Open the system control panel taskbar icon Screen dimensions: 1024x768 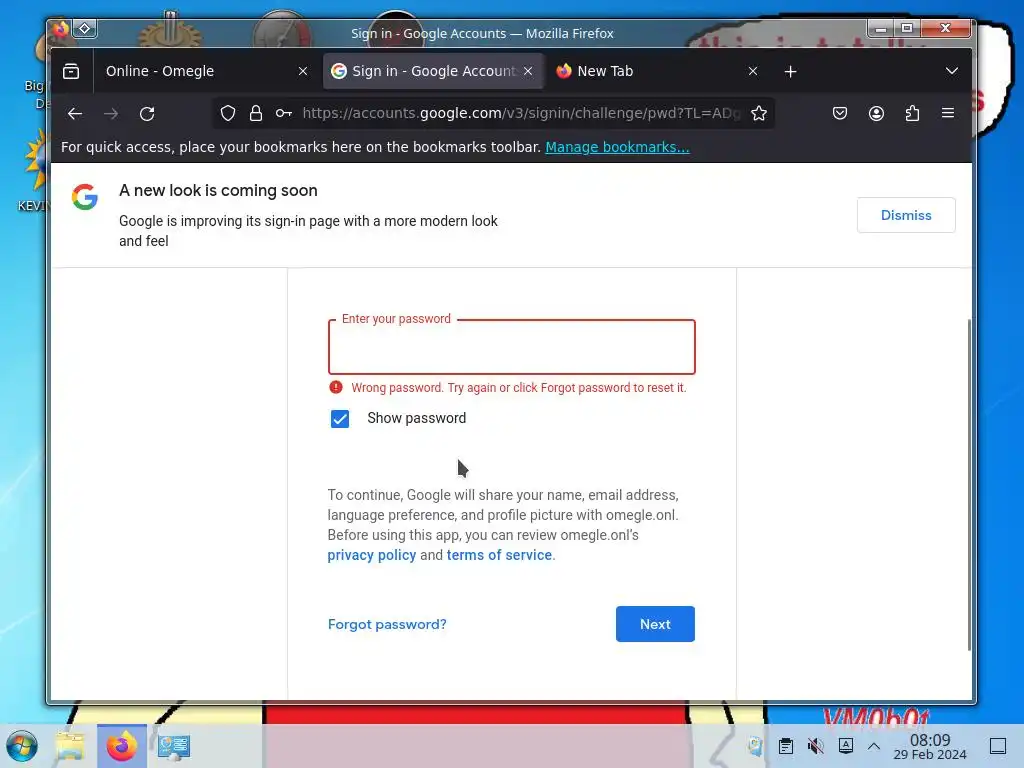(174, 746)
